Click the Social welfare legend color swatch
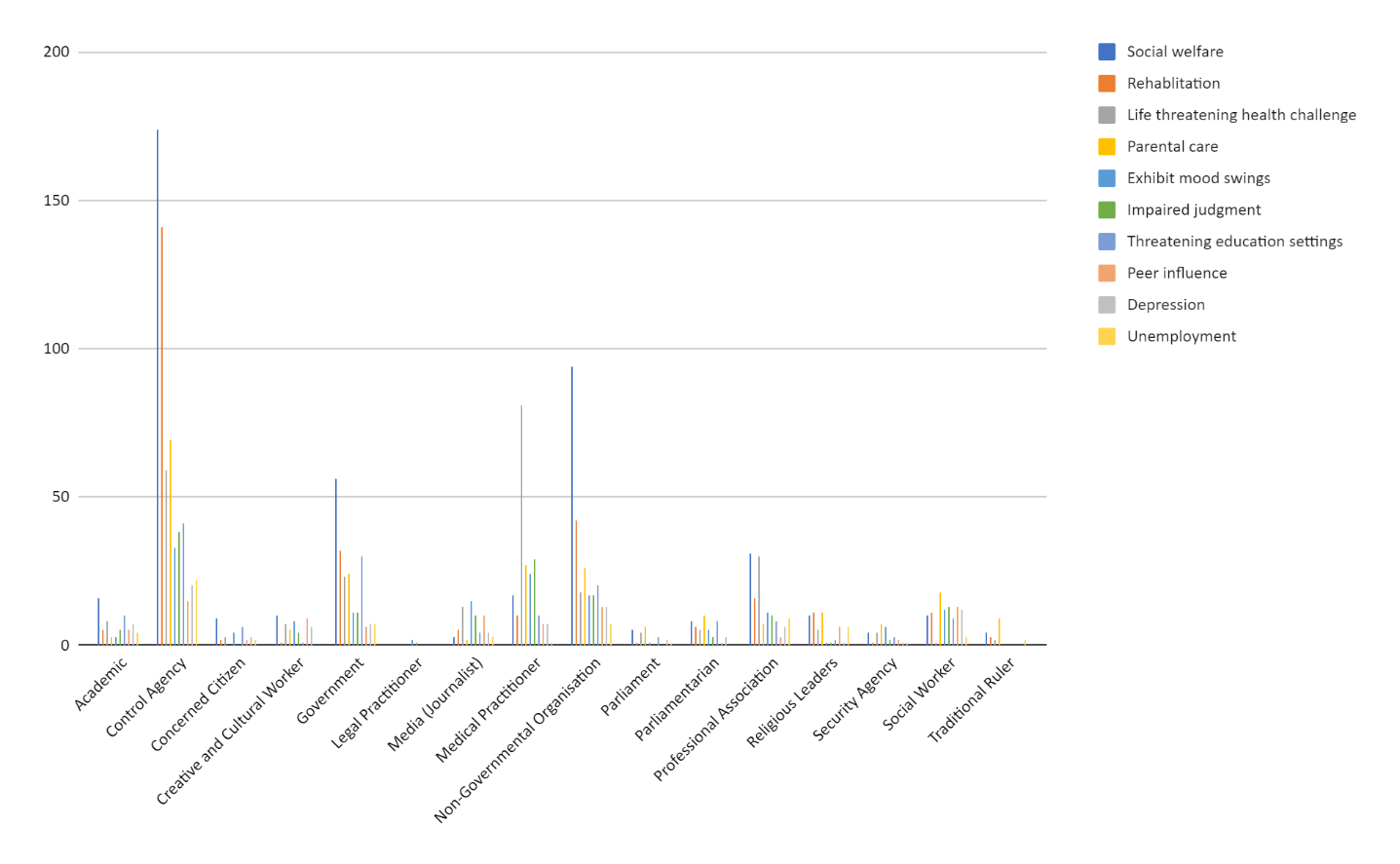 point(1107,52)
